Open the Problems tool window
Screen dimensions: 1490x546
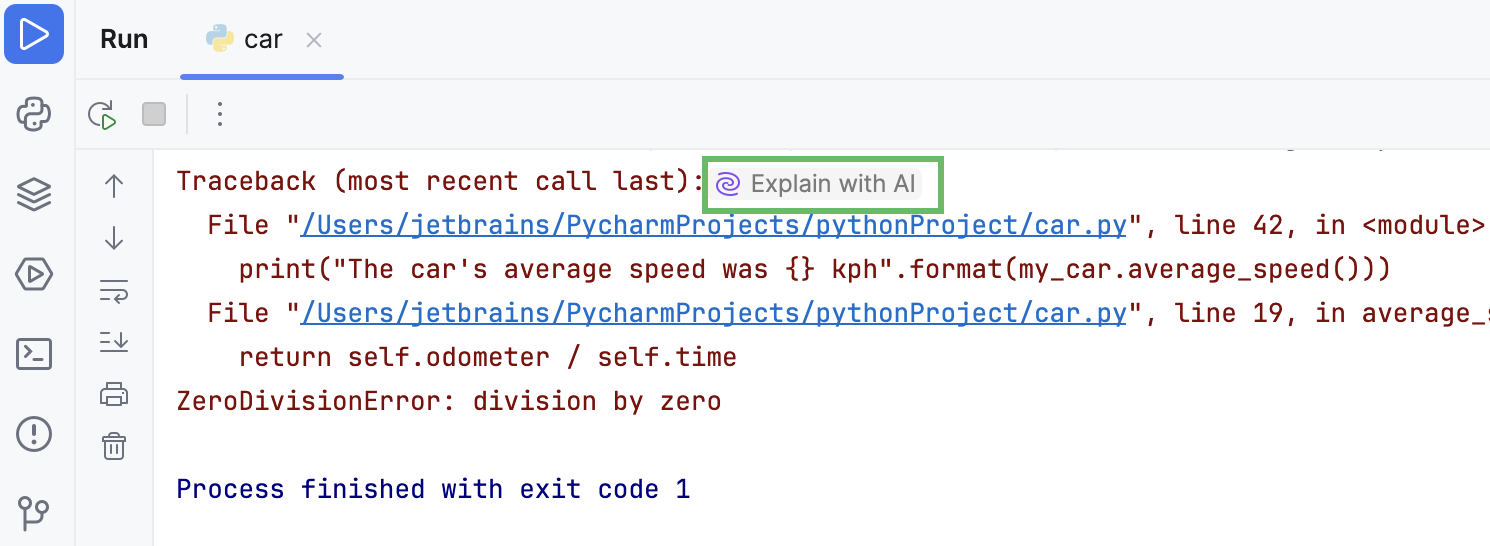[x=34, y=433]
